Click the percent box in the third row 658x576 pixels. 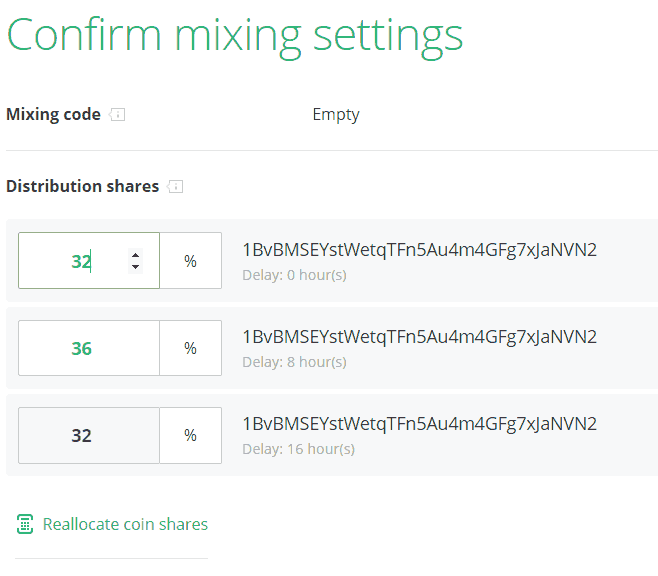click(x=190, y=435)
